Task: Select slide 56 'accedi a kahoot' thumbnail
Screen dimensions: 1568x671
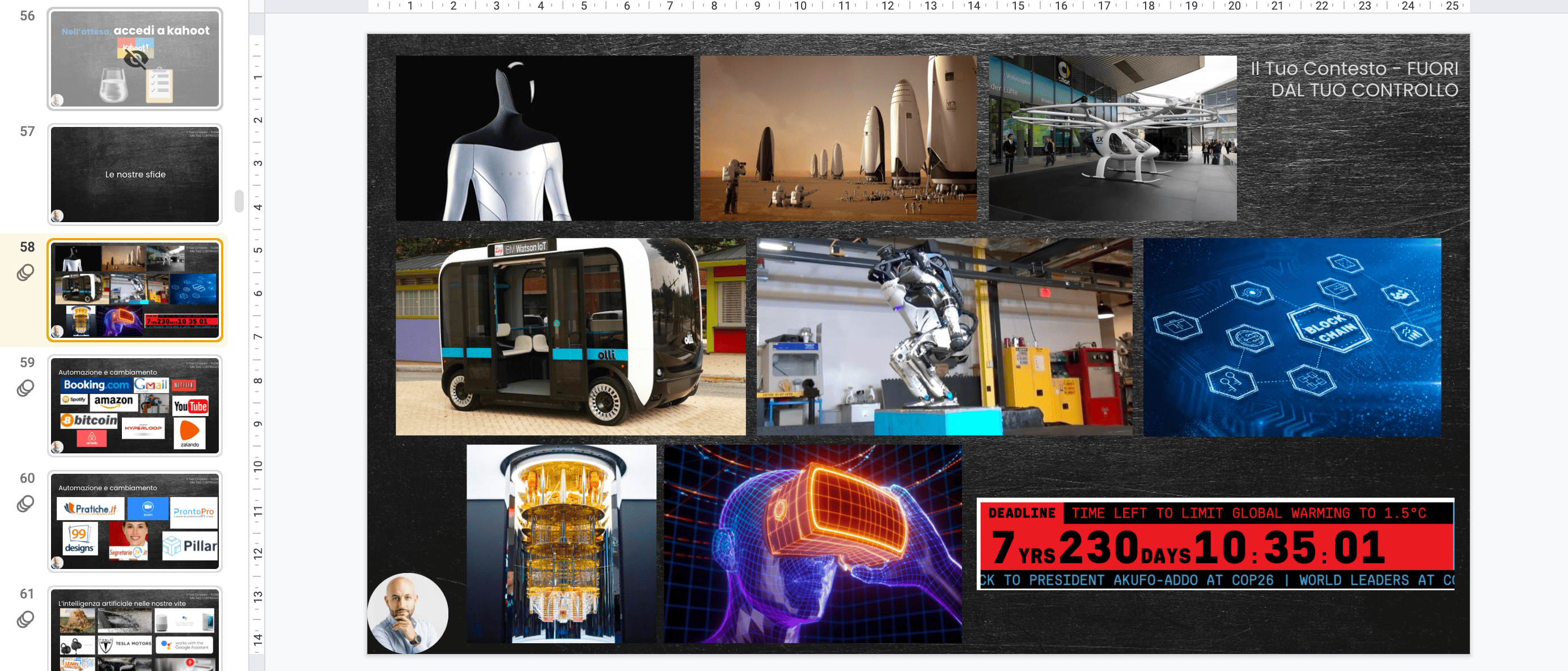Action: 135,59
